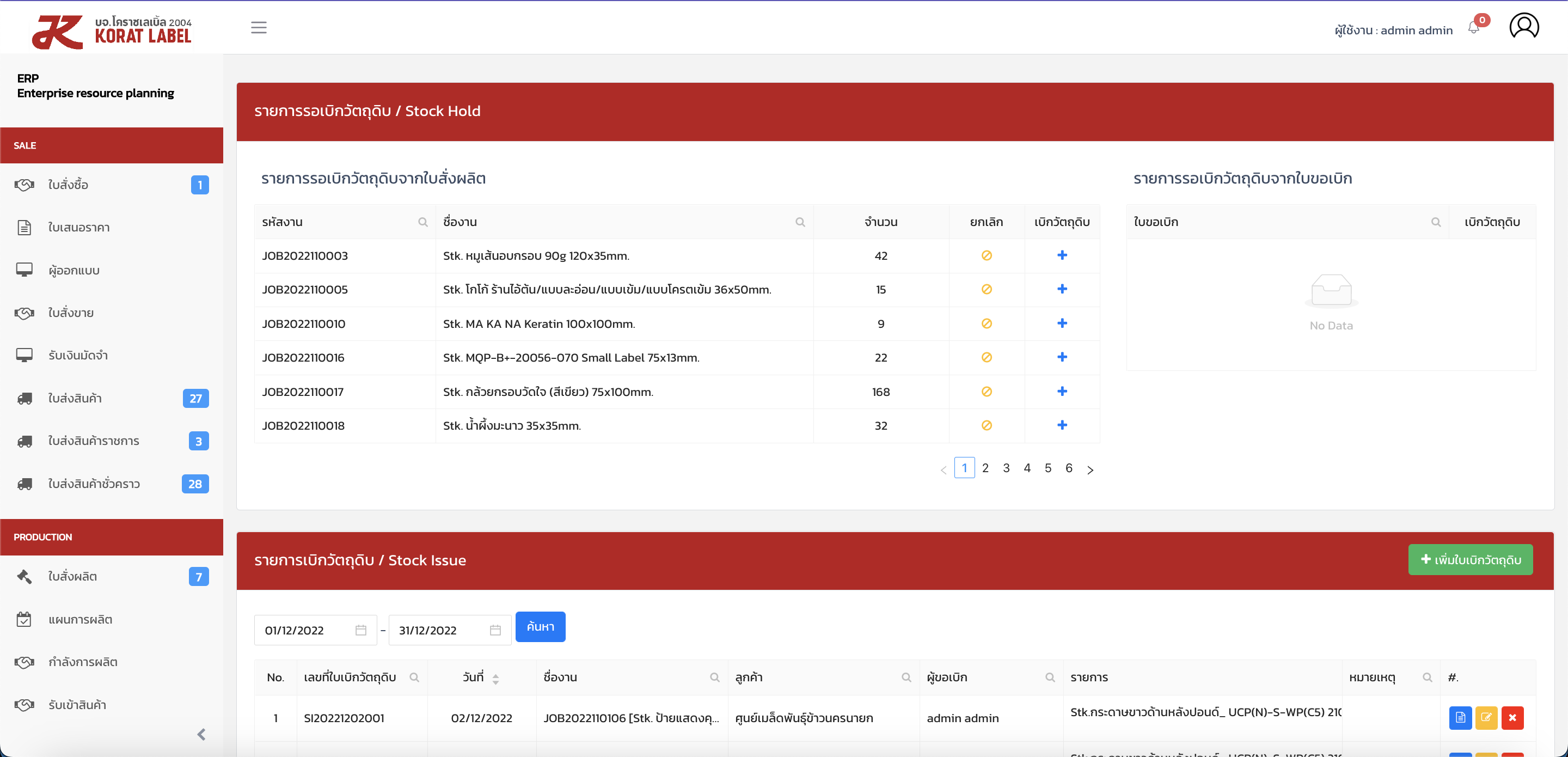Open the user profile avatar icon

(1523, 26)
